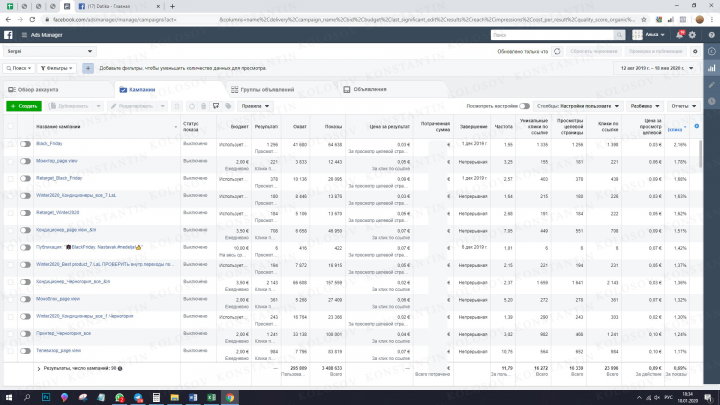This screenshot has width=720, height=405.
Task: Open the Правила dropdown
Action: 255,106
